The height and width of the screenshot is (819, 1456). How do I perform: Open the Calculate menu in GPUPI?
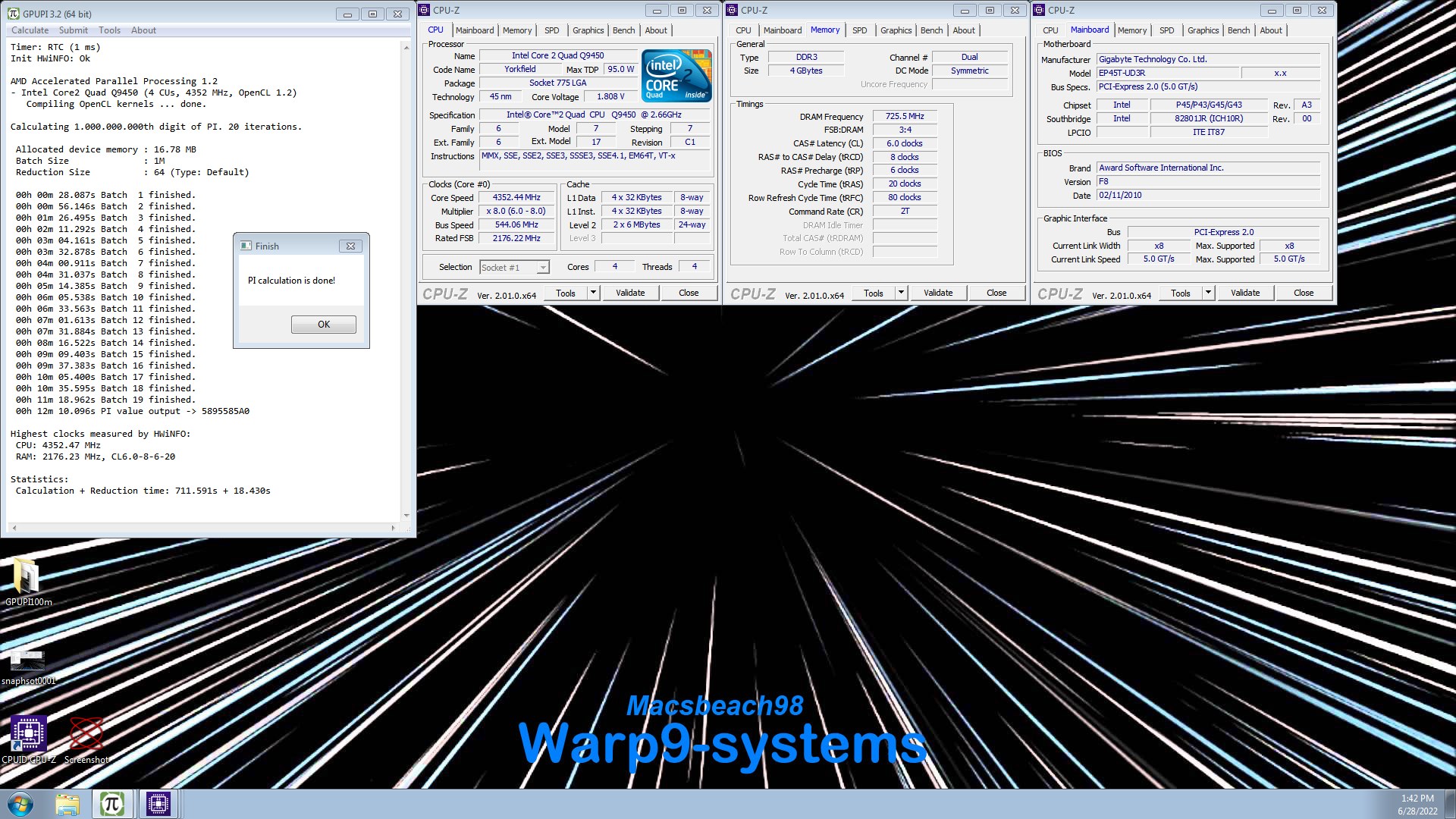pyautogui.click(x=30, y=30)
